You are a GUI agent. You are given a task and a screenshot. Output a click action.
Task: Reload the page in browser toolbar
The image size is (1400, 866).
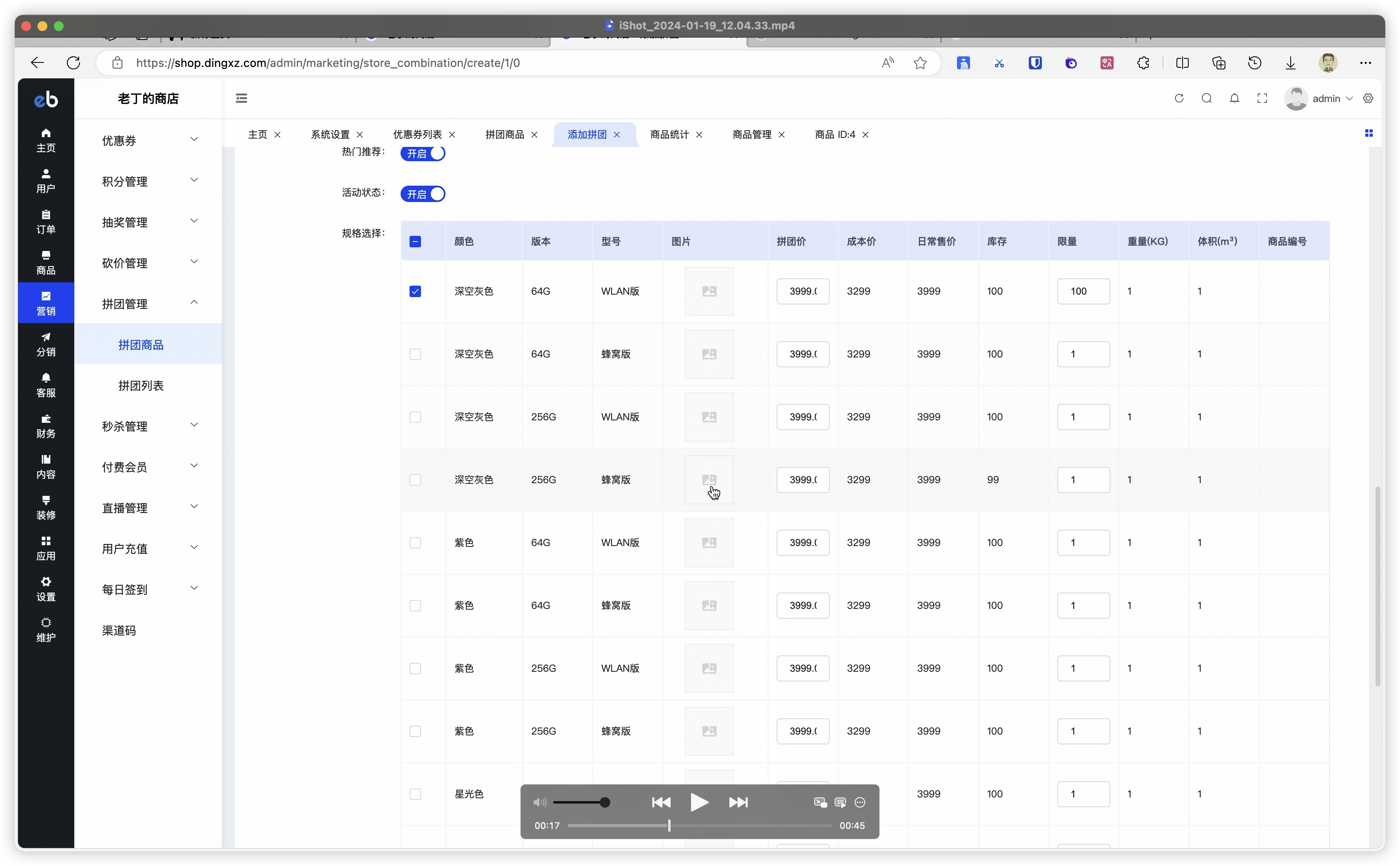click(x=73, y=62)
